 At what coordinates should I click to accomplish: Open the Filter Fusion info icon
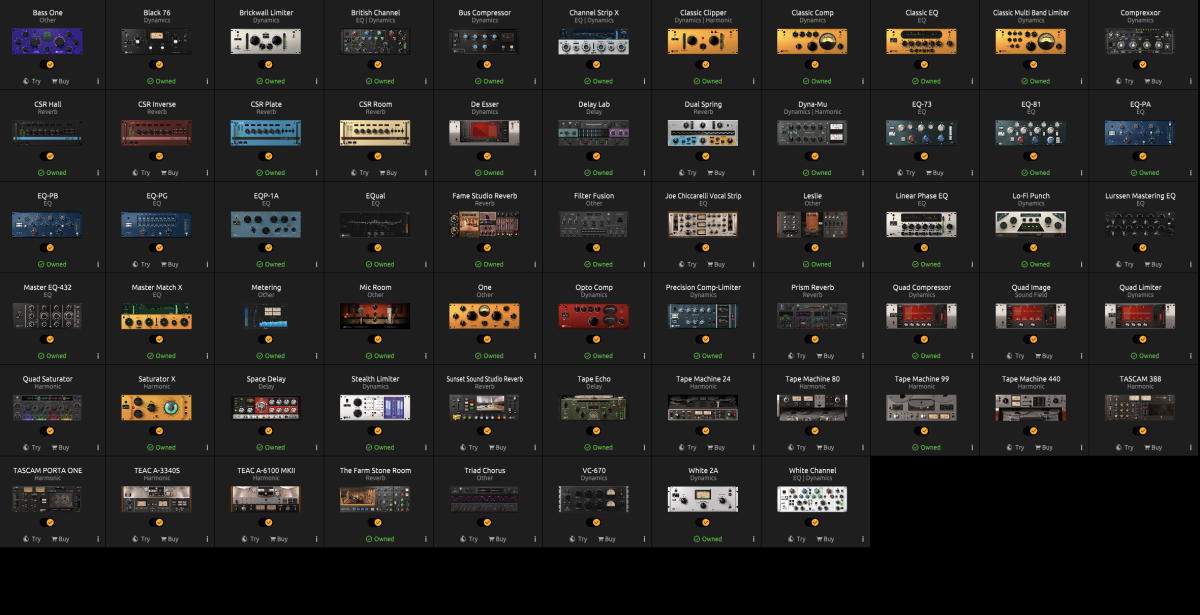tap(645, 264)
